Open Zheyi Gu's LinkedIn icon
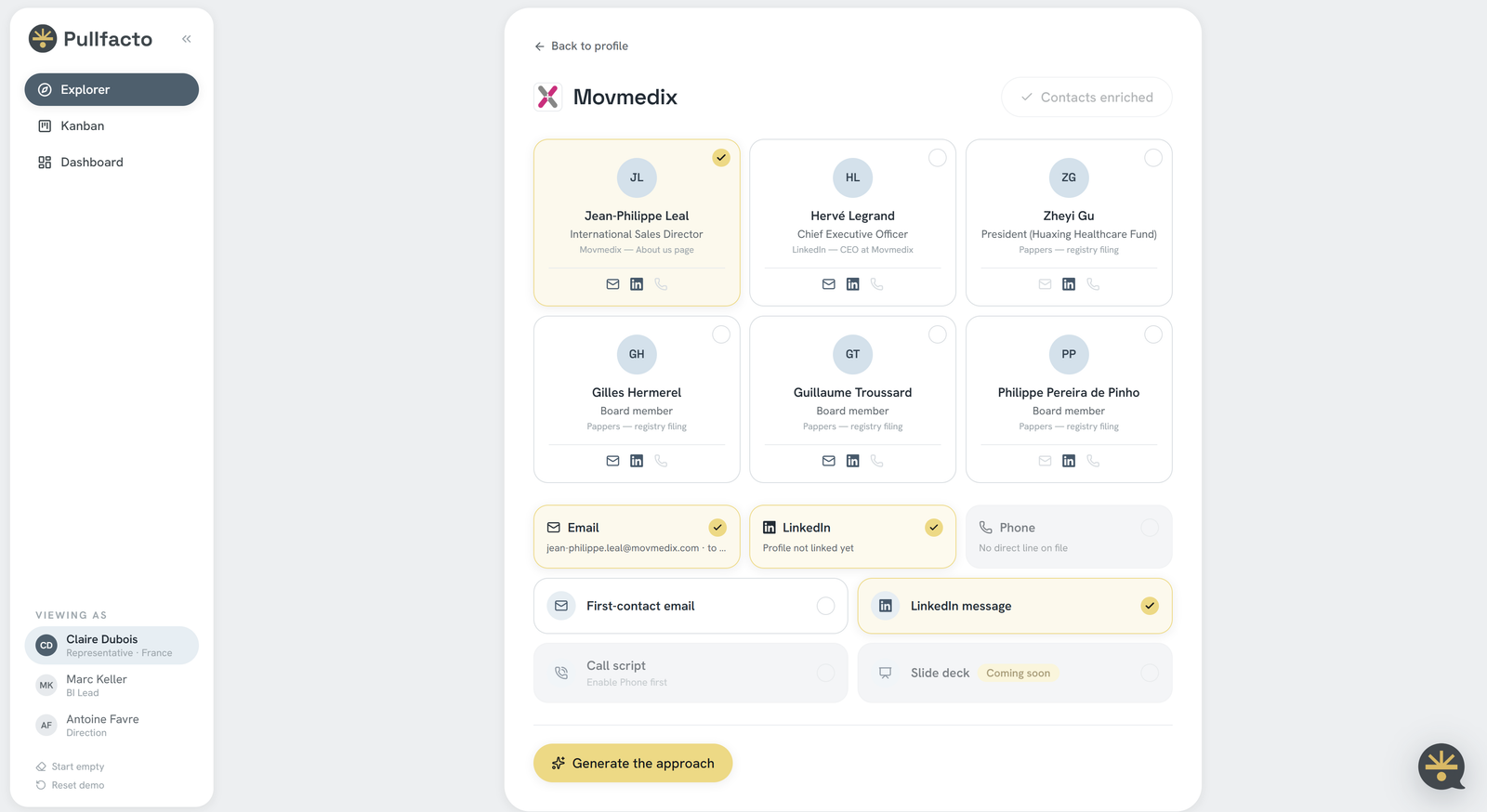Image resolution: width=1487 pixels, height=812 pixels. pos(1069,284)
